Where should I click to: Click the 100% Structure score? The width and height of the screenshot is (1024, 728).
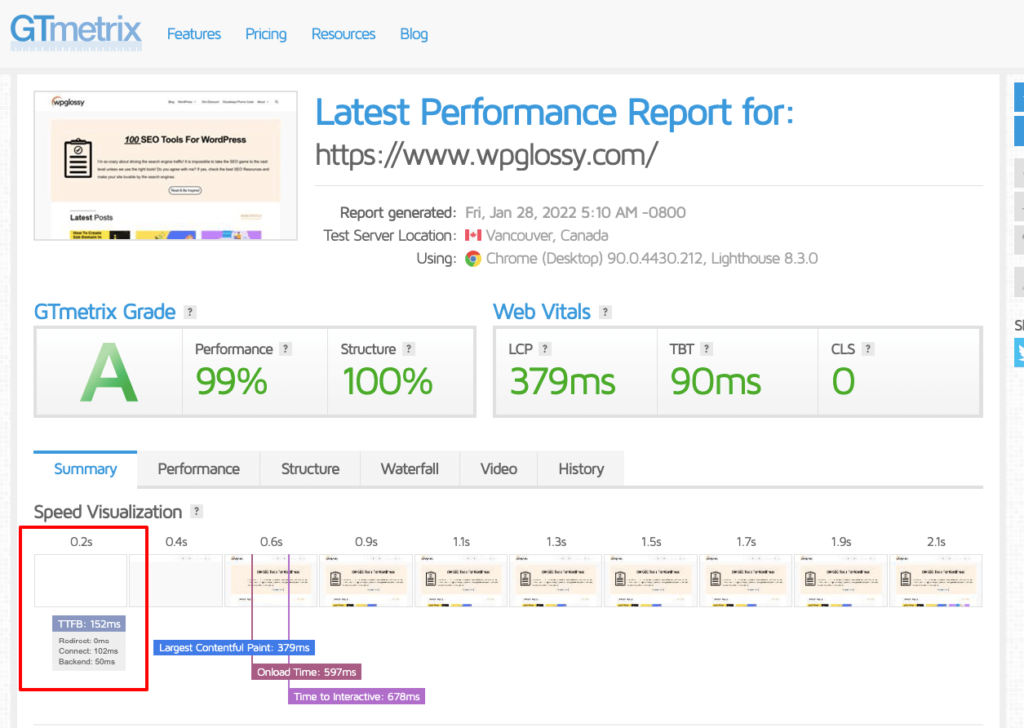(387, 381)
